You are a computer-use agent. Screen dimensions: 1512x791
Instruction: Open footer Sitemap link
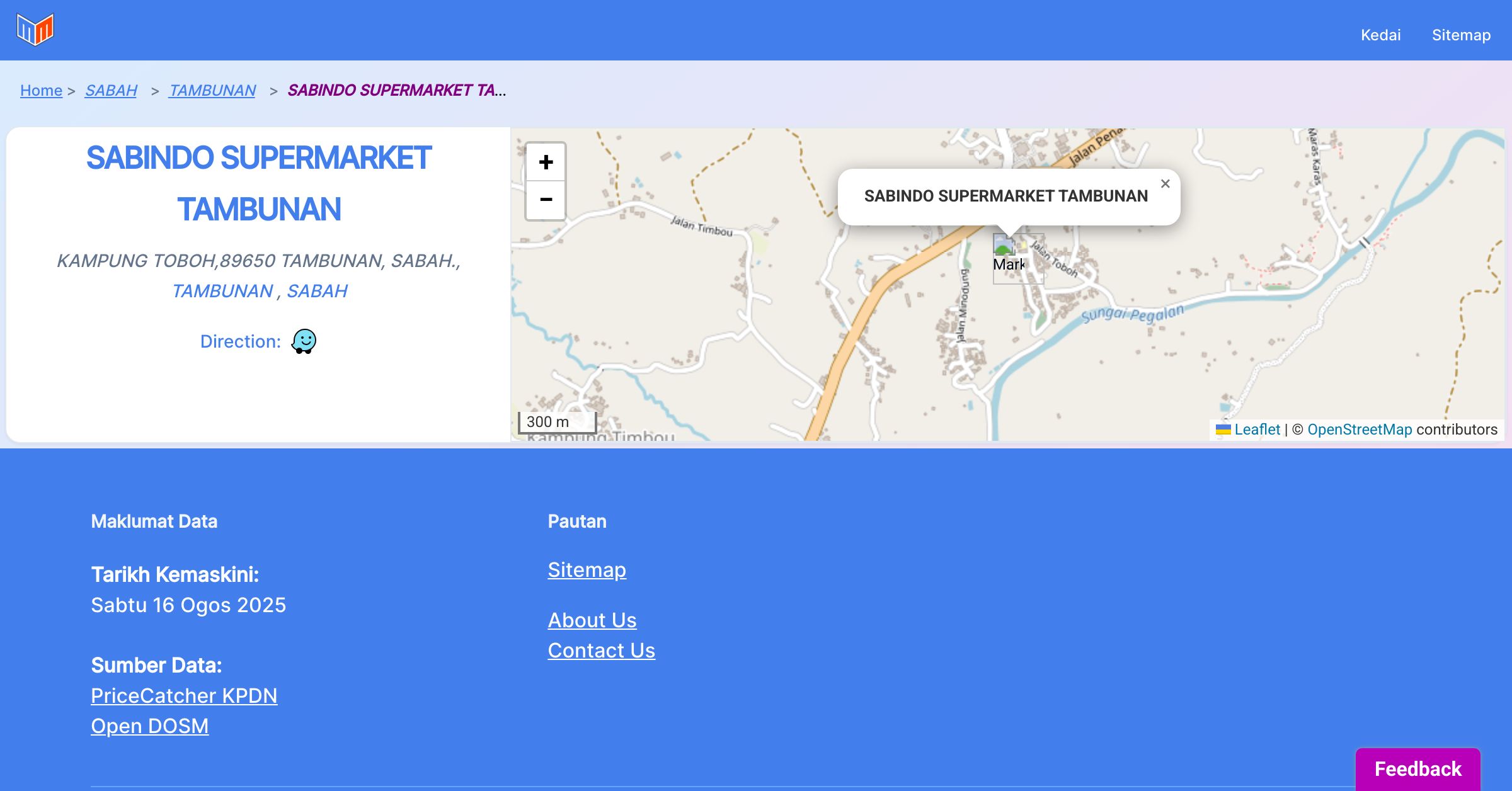(x=587, y=570)
